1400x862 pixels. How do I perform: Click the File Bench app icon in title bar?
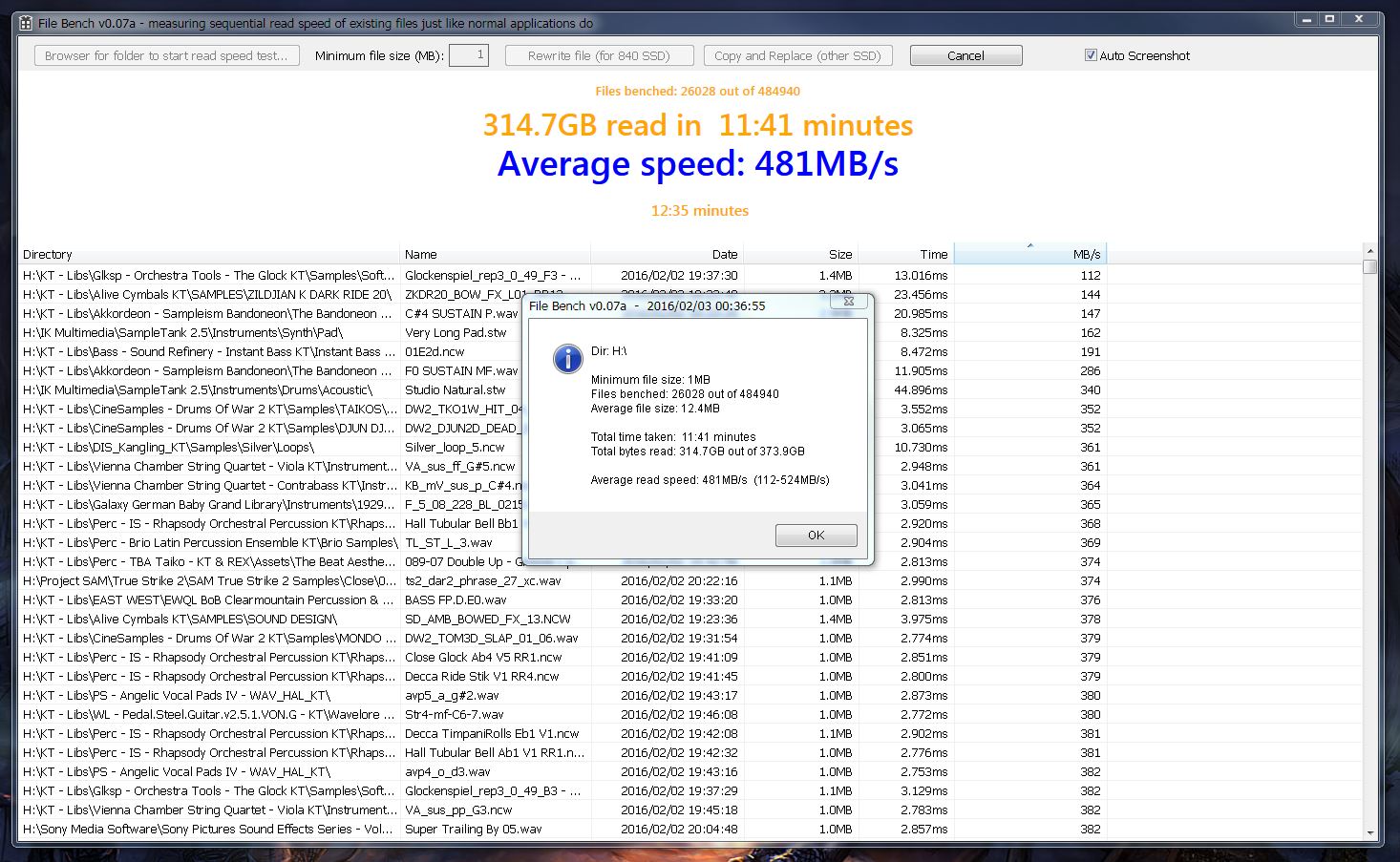pyautogui.click(x=26, y=23)
